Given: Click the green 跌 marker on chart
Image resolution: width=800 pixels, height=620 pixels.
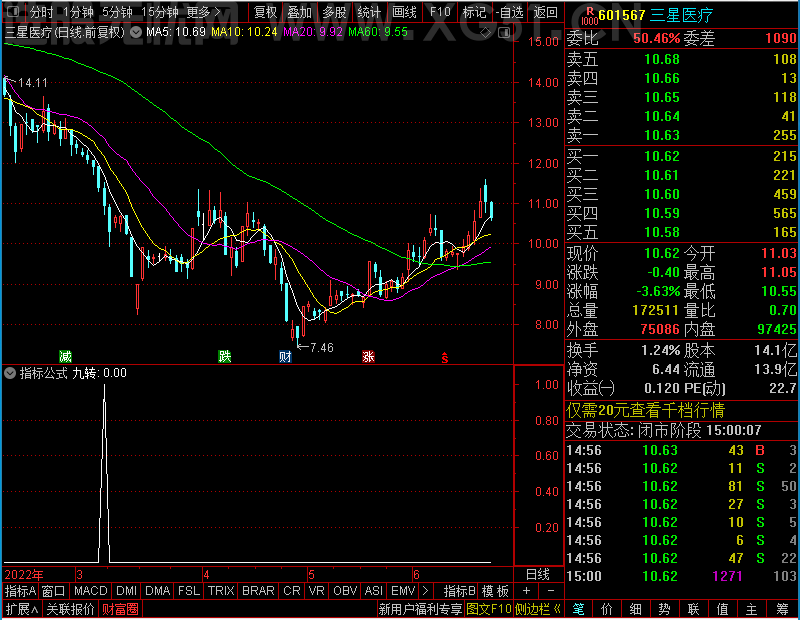Looking at the screenshot, I should point(224,356).
